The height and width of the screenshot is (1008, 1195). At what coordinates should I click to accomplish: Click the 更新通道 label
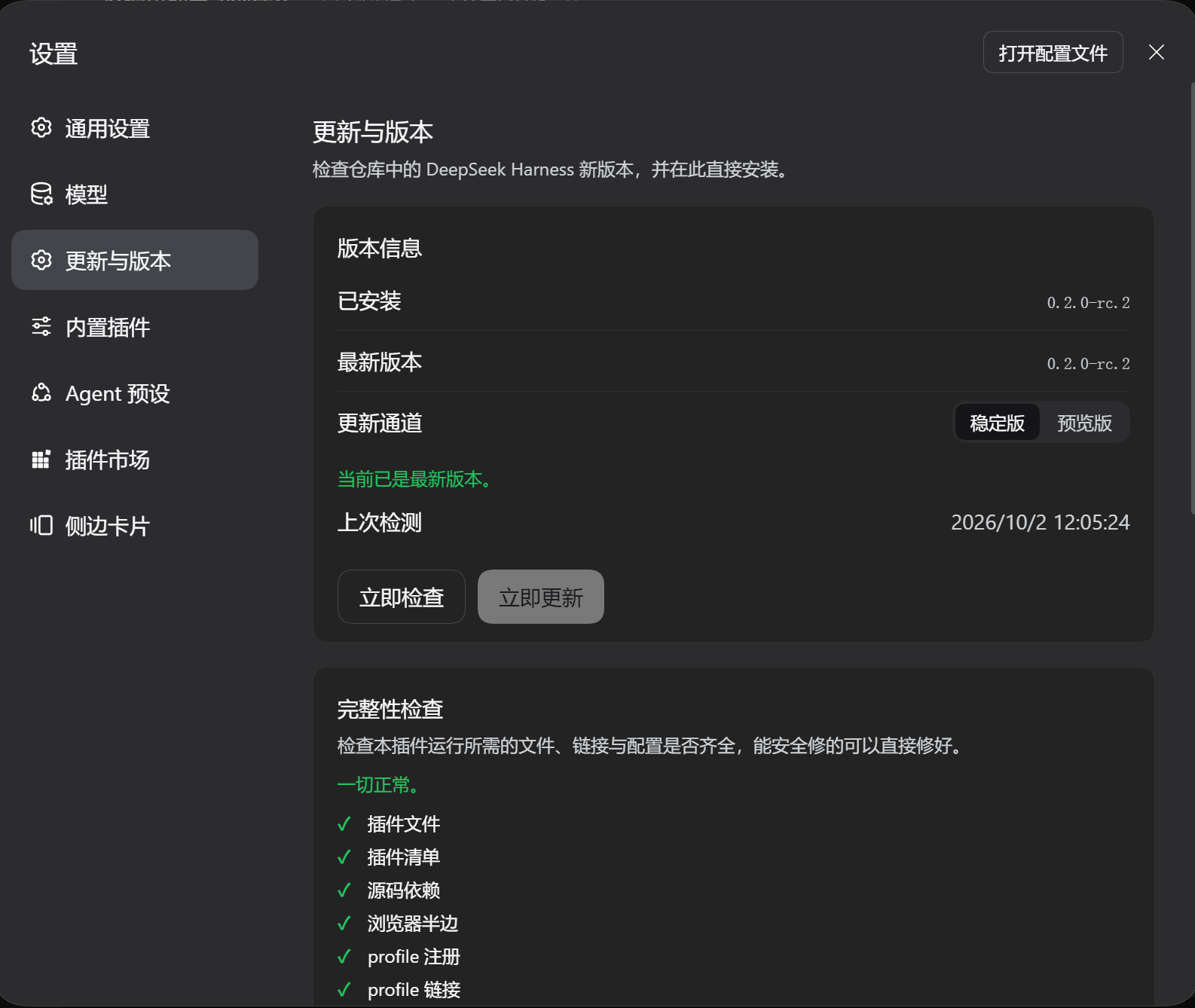380,423
